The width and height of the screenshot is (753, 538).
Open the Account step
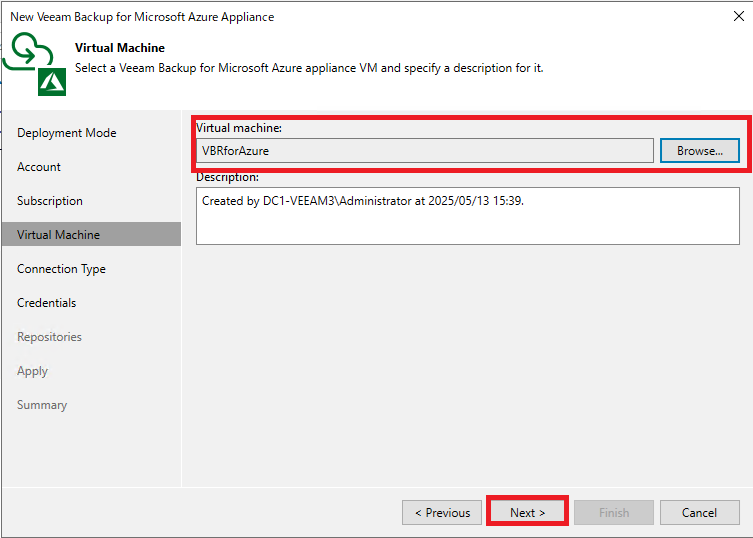click(39, 167)
